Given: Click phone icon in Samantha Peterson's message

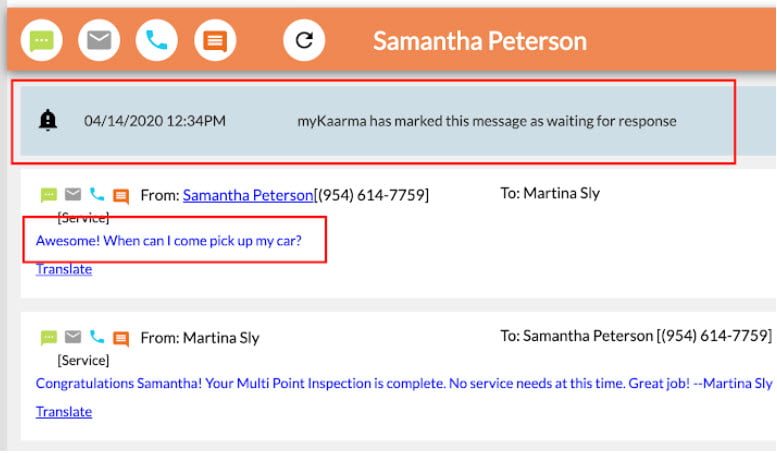Looking at the screenshot, I should tap(97, 194).
